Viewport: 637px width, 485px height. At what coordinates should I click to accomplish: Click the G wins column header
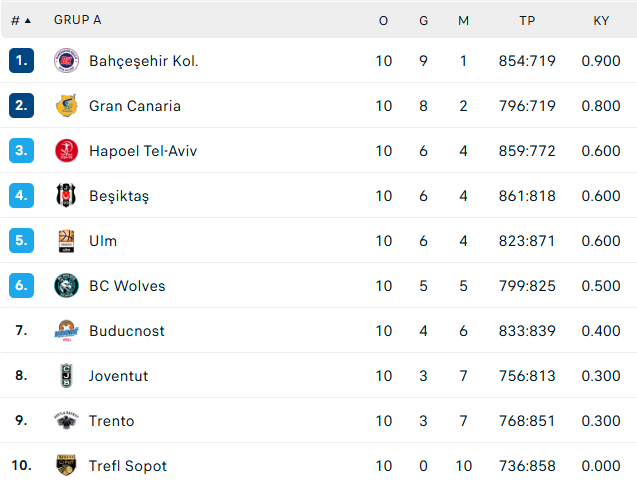424,21
